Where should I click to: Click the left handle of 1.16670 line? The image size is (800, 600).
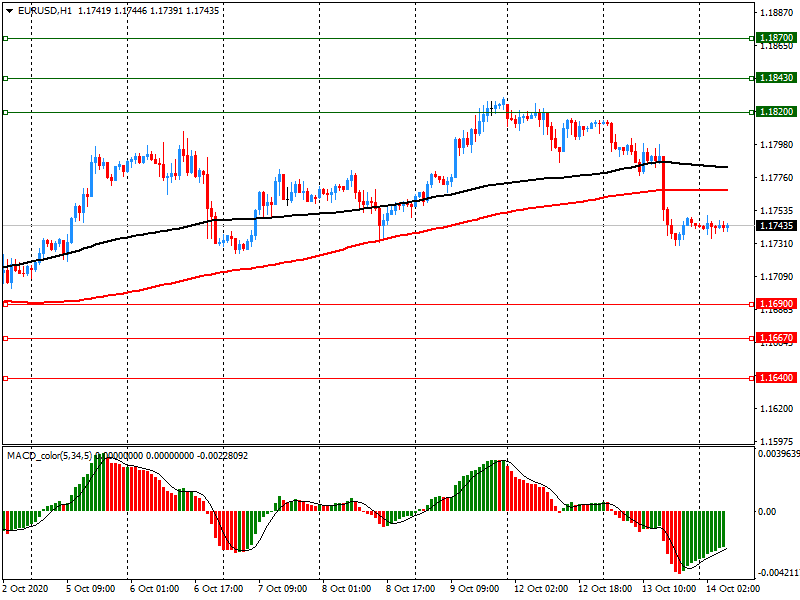click(x=6, y=338)
